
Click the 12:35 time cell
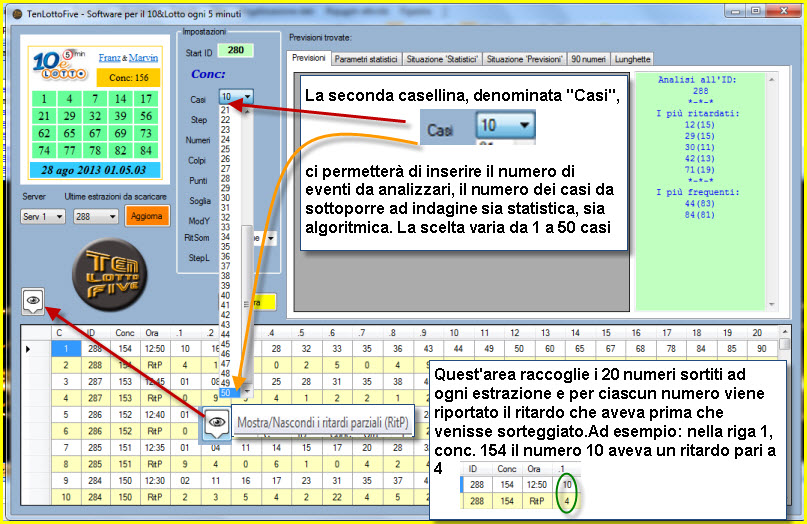click(155, 448)
